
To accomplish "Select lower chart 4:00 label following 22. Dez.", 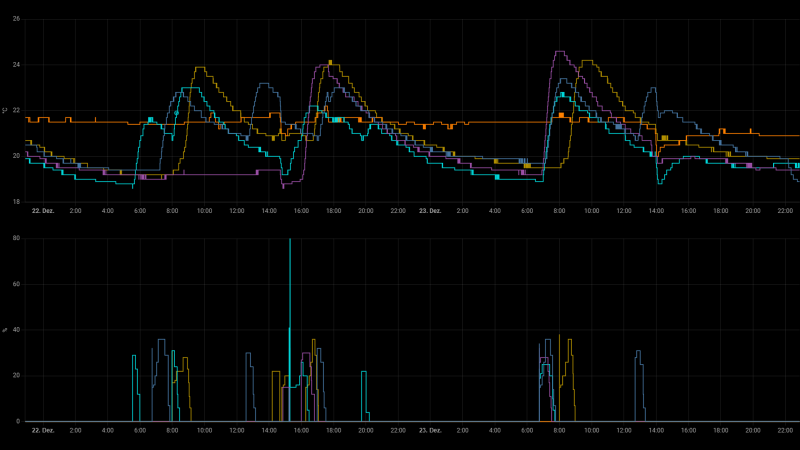I will pyautogui.click(x=108, y=431).
